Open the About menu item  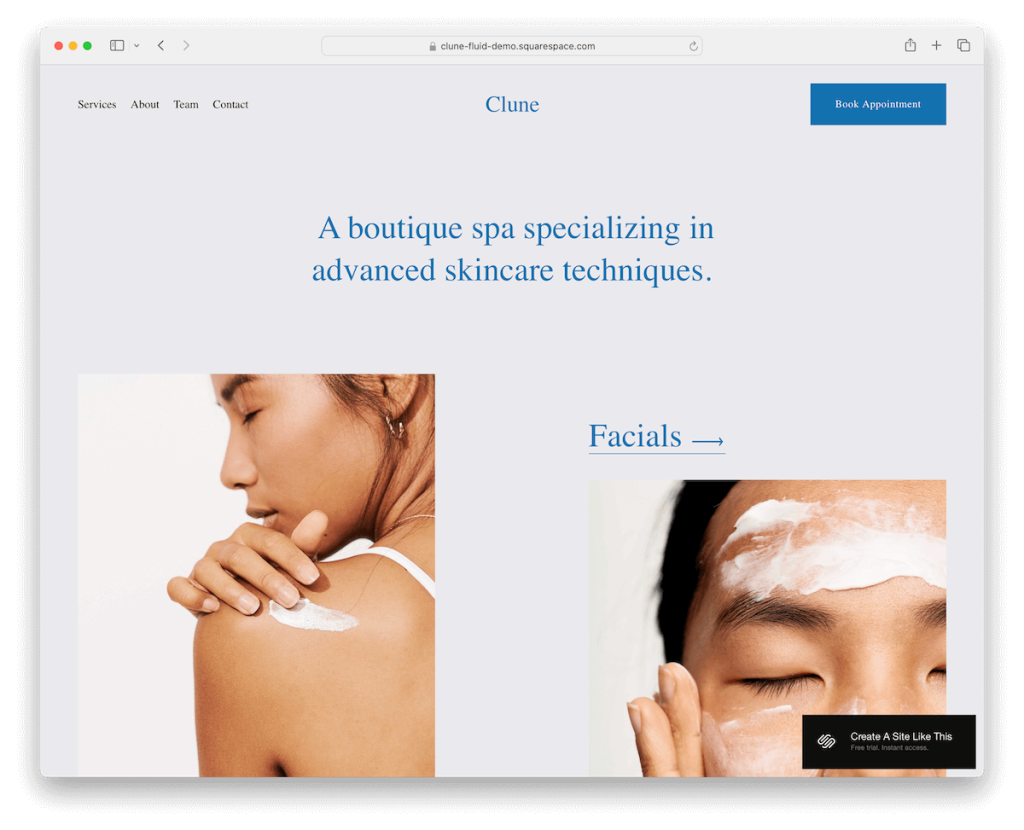145,104
